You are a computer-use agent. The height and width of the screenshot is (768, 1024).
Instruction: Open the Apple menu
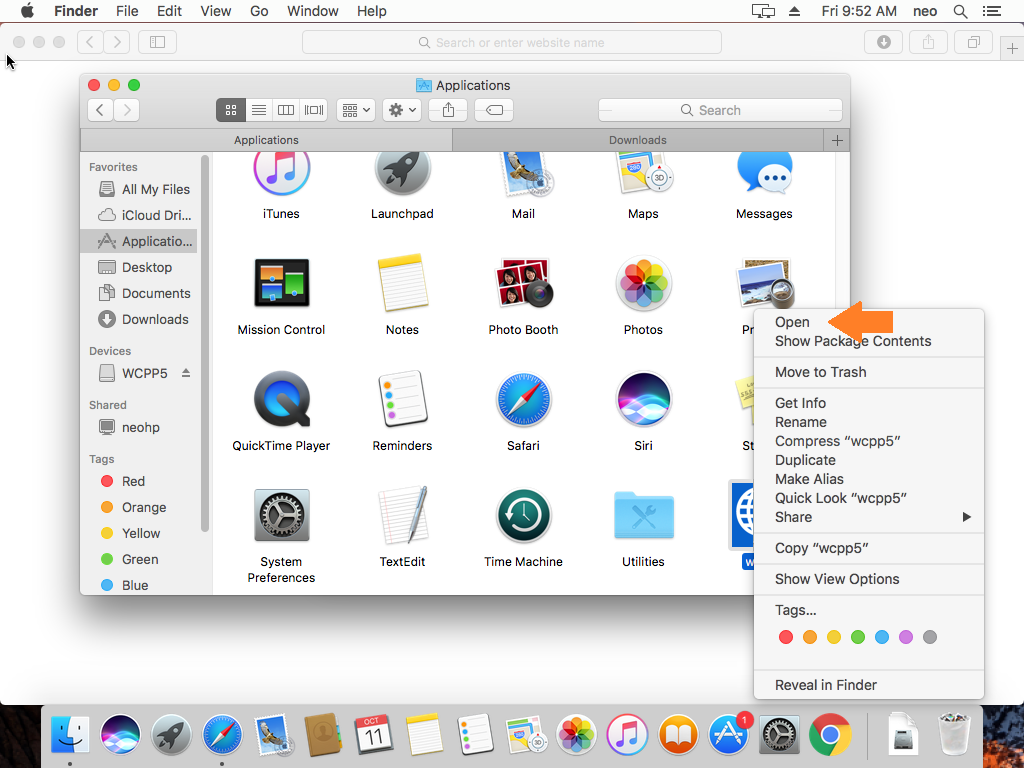coord(27,10)
